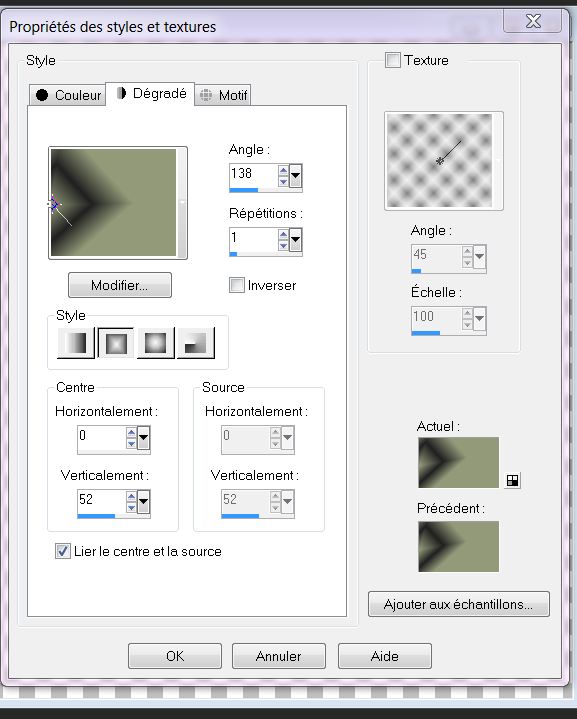Viewport: 577px width, 719px height.
Task: Switch to the Motif tab
Action: [x=223, y=95]
